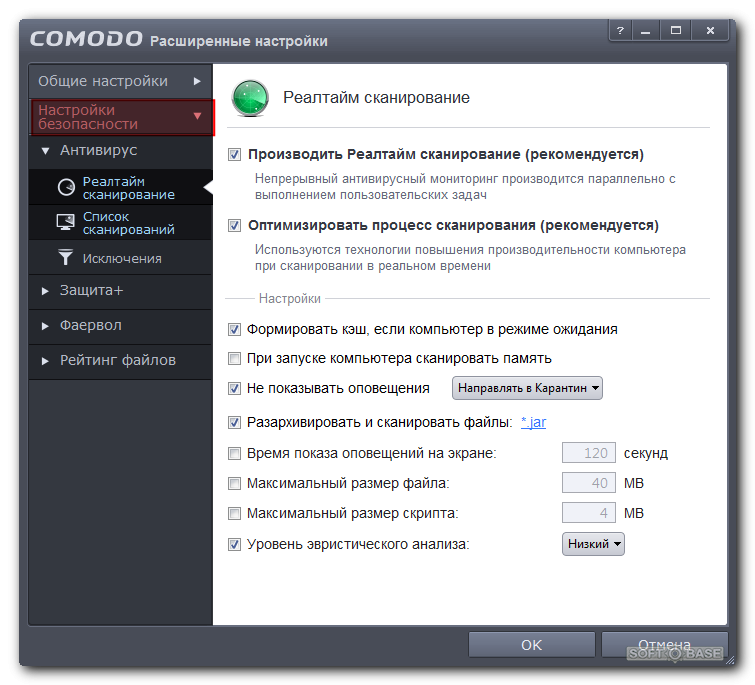Enable Максимальный размер файла checkbox
Image resolution: width=755 pixels, height=685 pixels.
[x=235, y=484]
